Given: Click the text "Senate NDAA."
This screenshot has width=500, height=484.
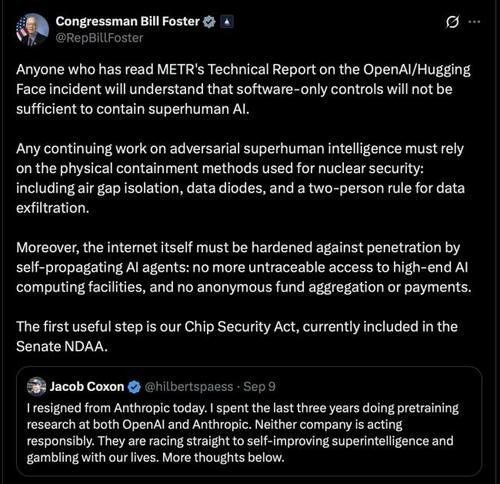Looking at the screenshot, I should pyautogui.click(x=62, y=346).
